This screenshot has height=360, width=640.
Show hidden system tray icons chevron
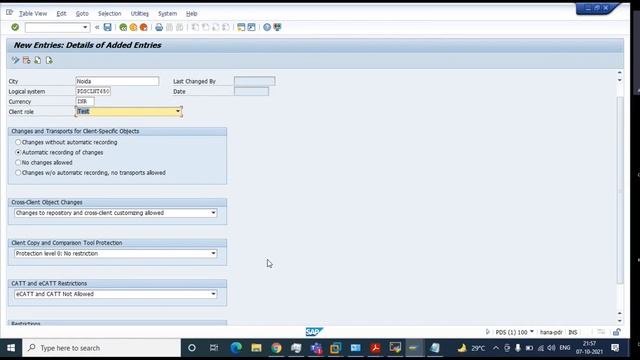pos(496,348)
